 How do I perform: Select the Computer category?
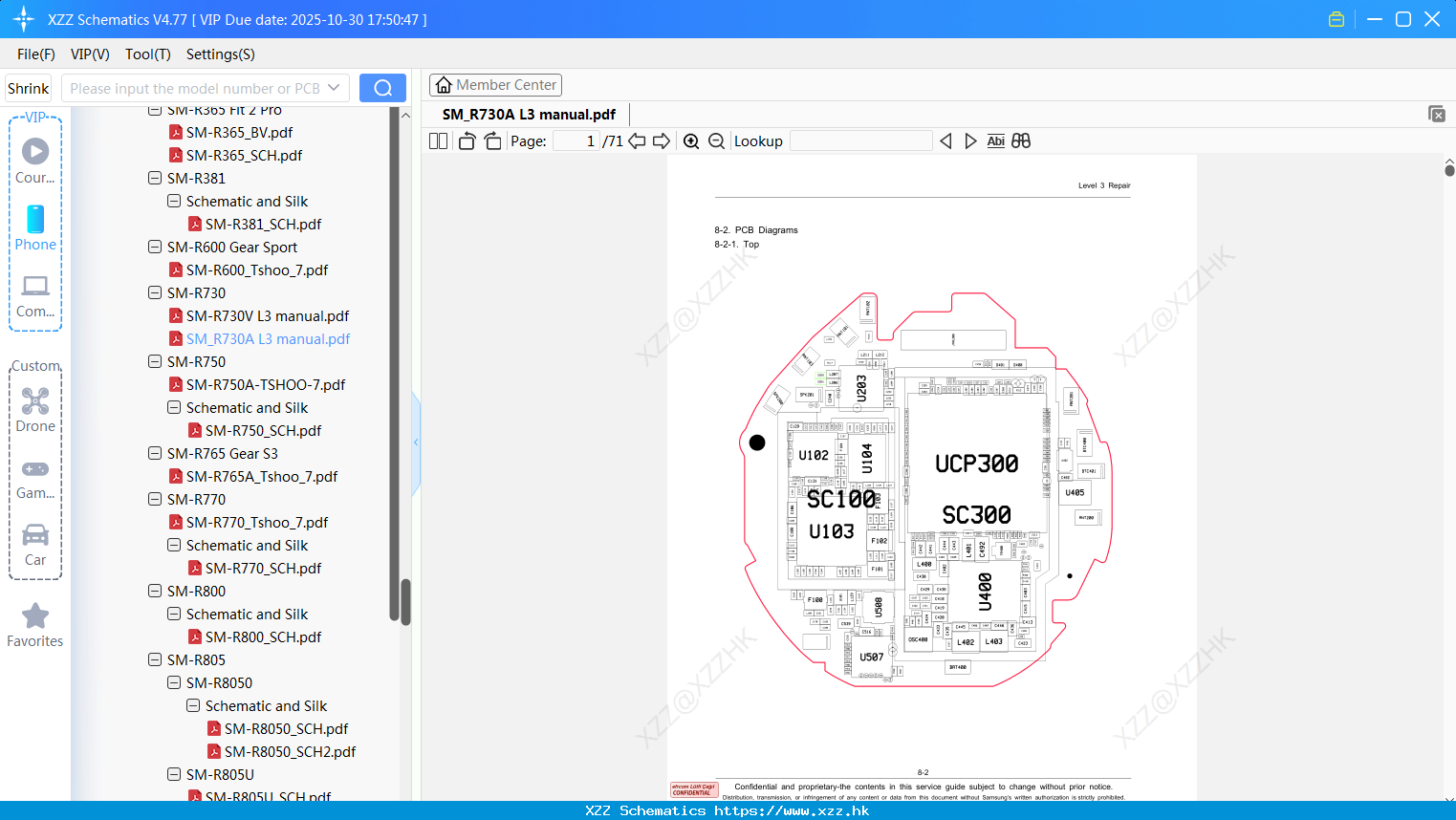point(35,296)
